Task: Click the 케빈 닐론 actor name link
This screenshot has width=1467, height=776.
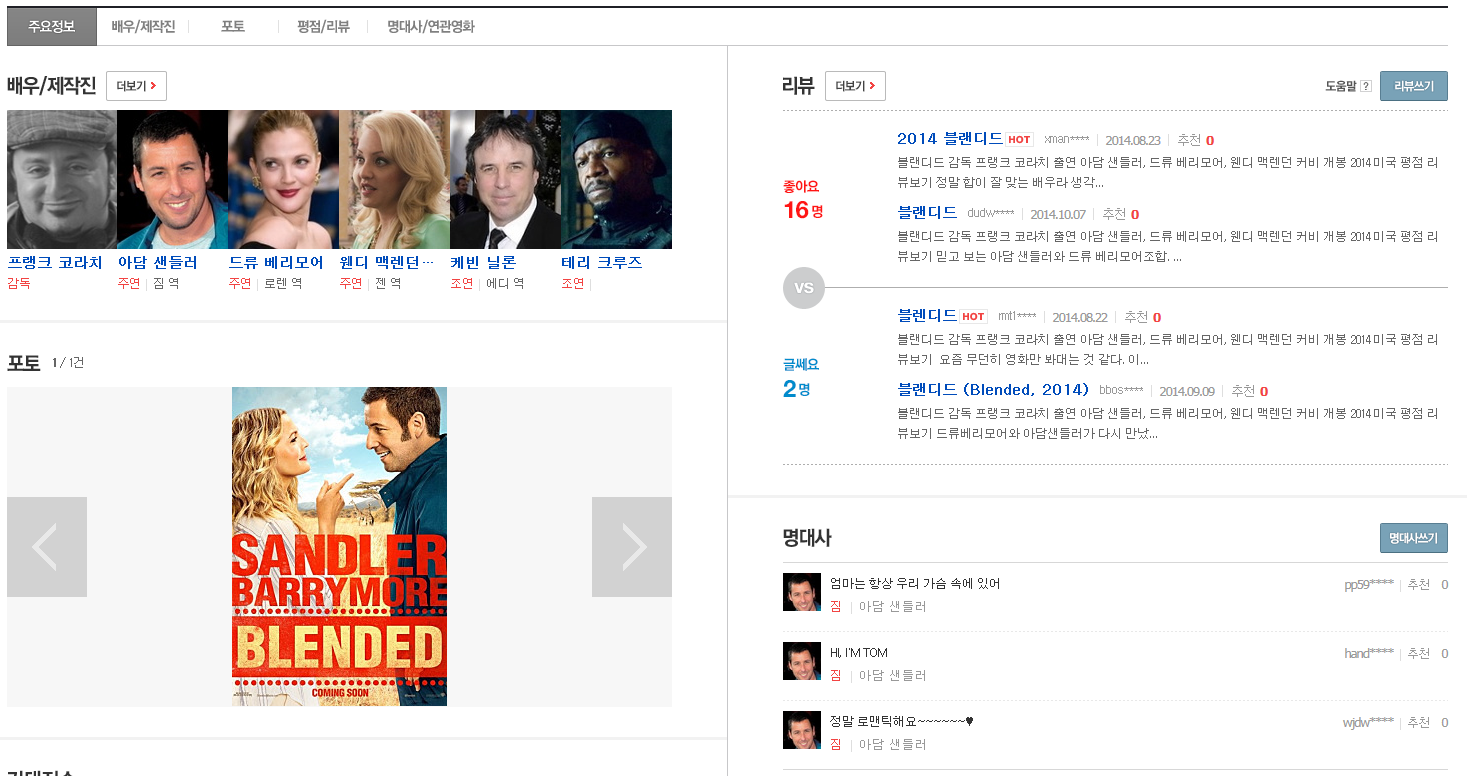Action: click(x=483, y=262)
